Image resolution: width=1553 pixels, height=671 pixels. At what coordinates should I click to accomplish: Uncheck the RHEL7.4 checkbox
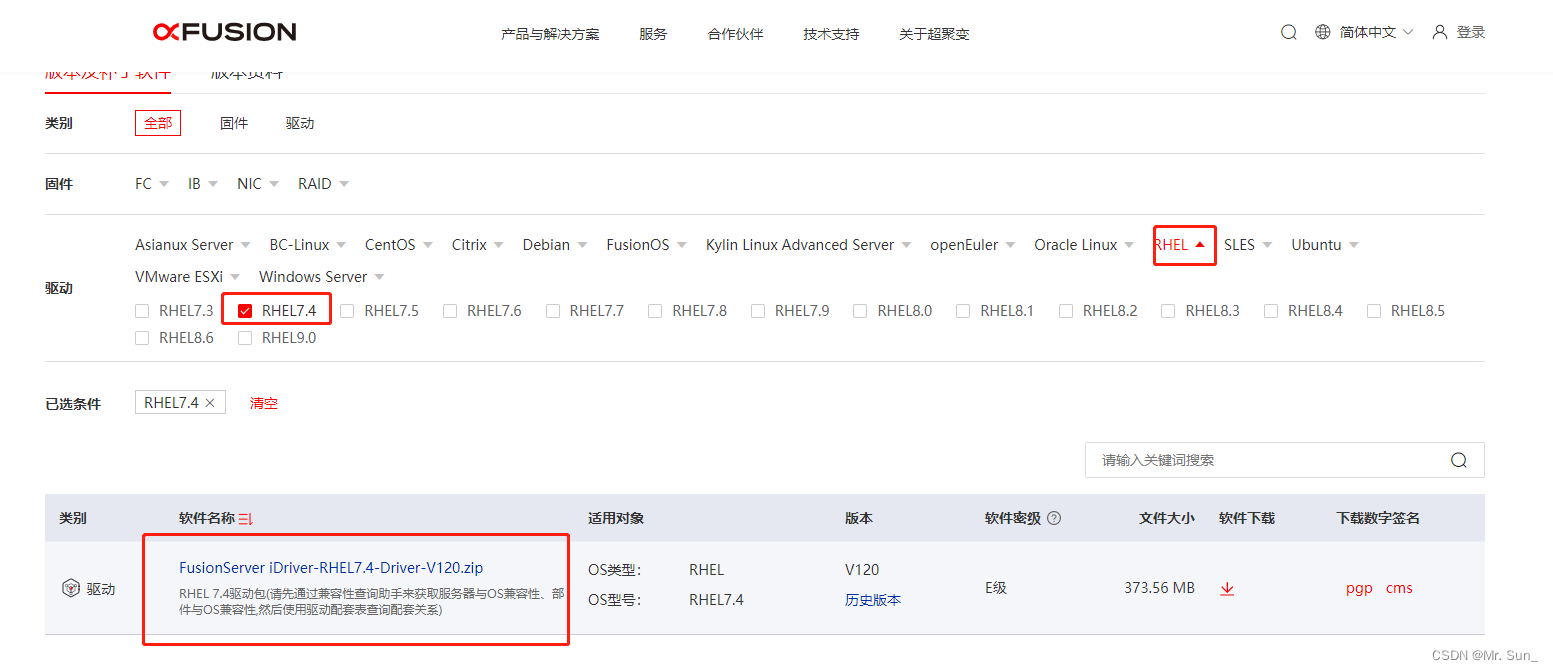click(x=245, y=311)
